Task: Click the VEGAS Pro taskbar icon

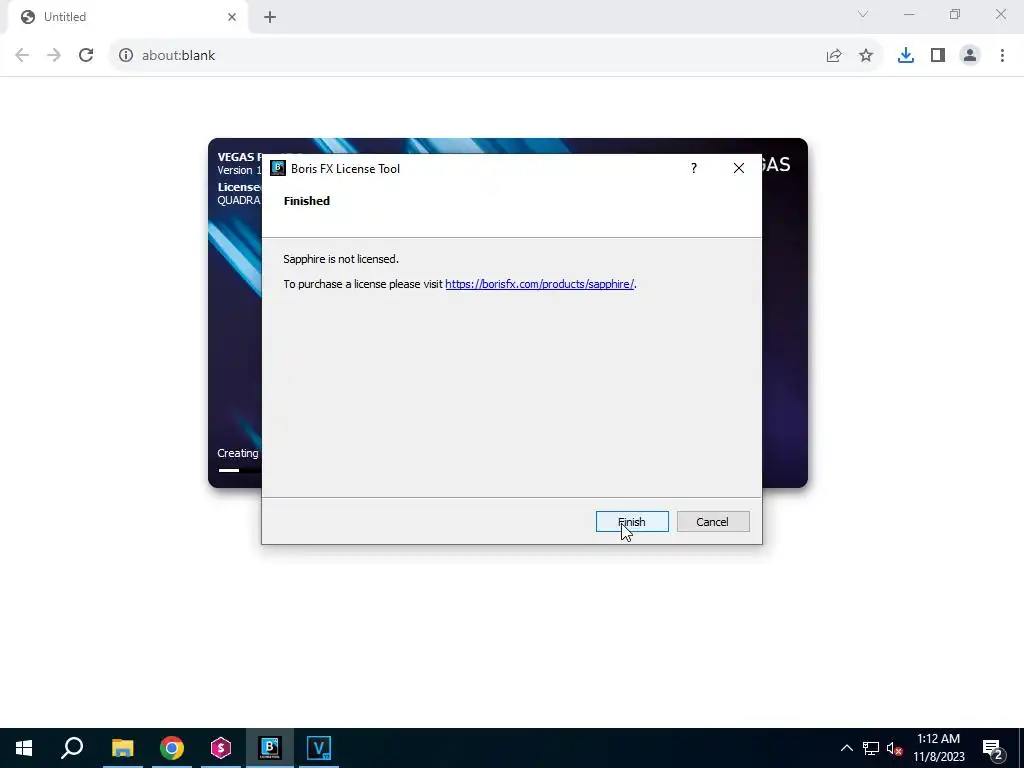Action: (319, 748)
